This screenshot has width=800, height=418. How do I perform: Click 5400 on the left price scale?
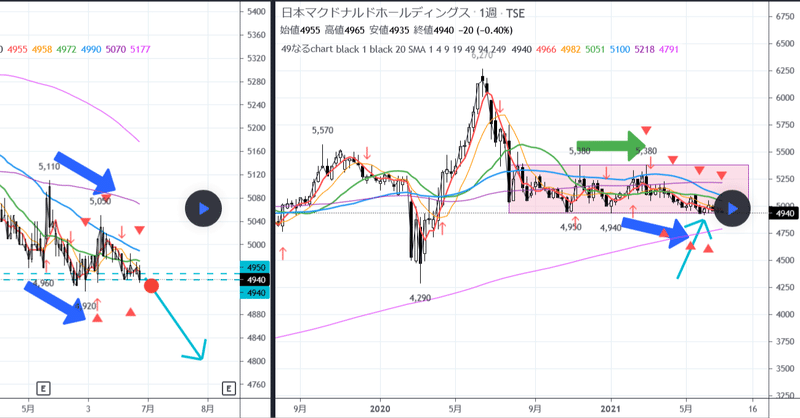tap(256, 12)
